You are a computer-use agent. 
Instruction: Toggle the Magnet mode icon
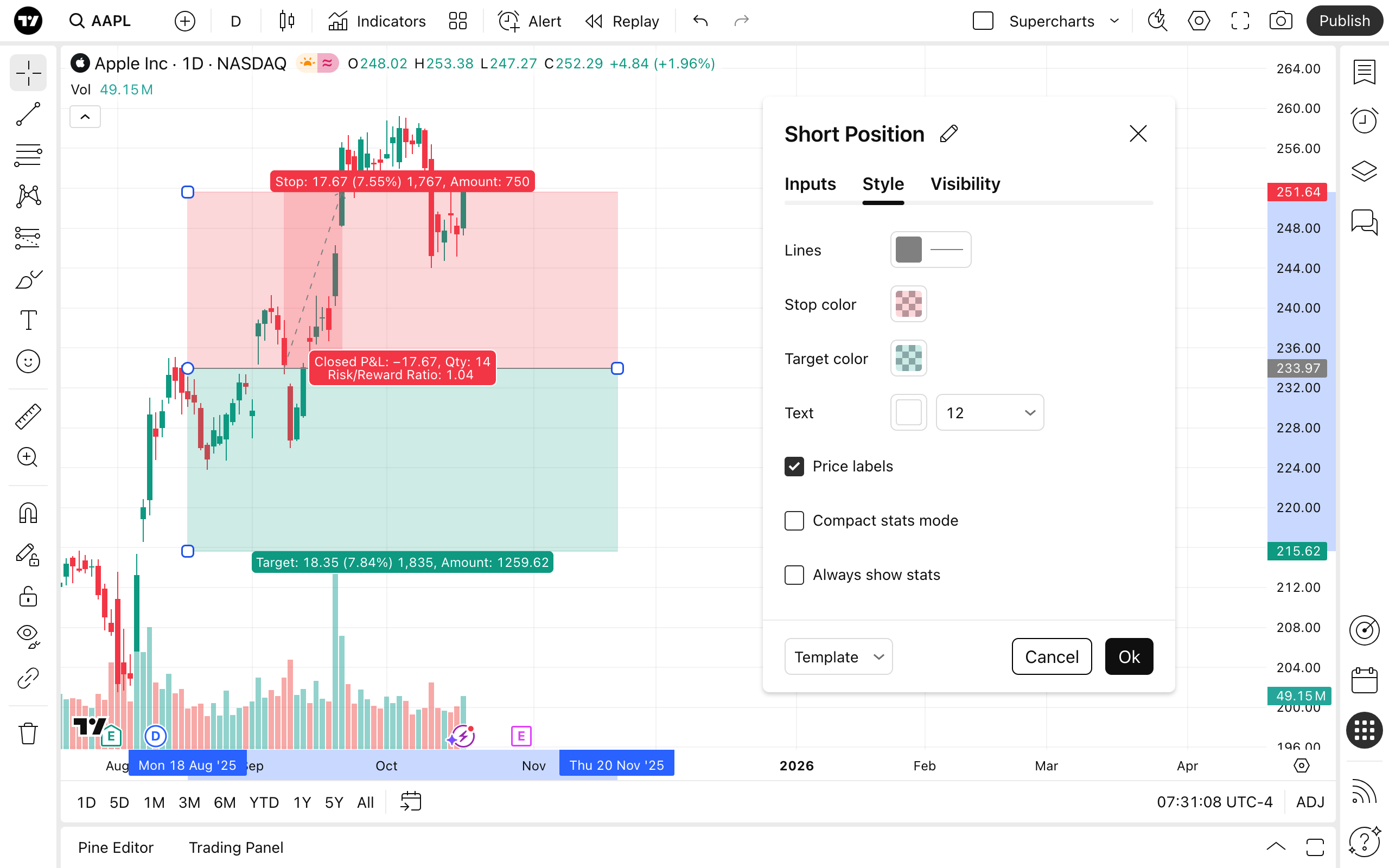pos(28,513)
